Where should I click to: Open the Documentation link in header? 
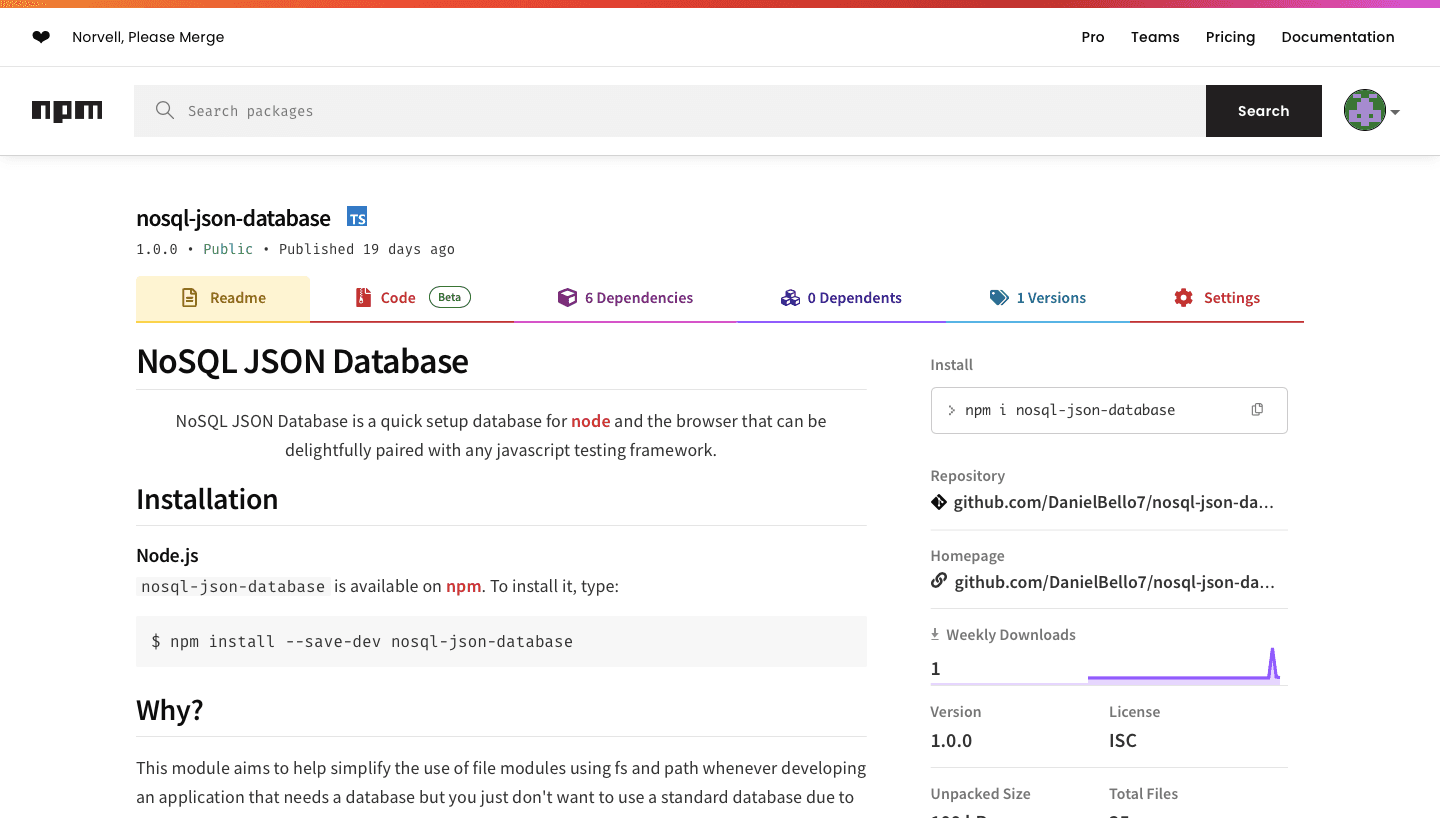coord(1337,37)
